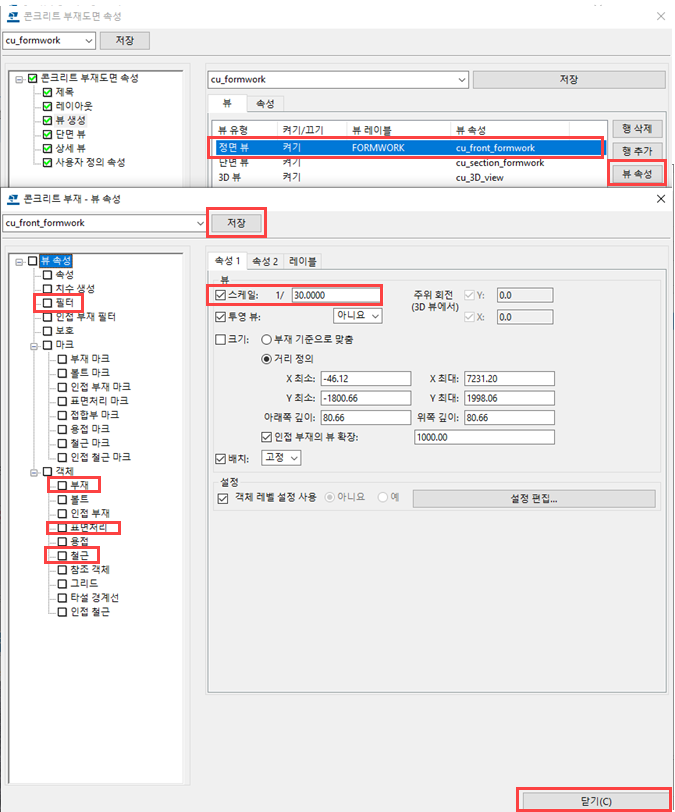Select 그리드 in the tree
The height and width of the screenshot is (812, 675).
84,584
